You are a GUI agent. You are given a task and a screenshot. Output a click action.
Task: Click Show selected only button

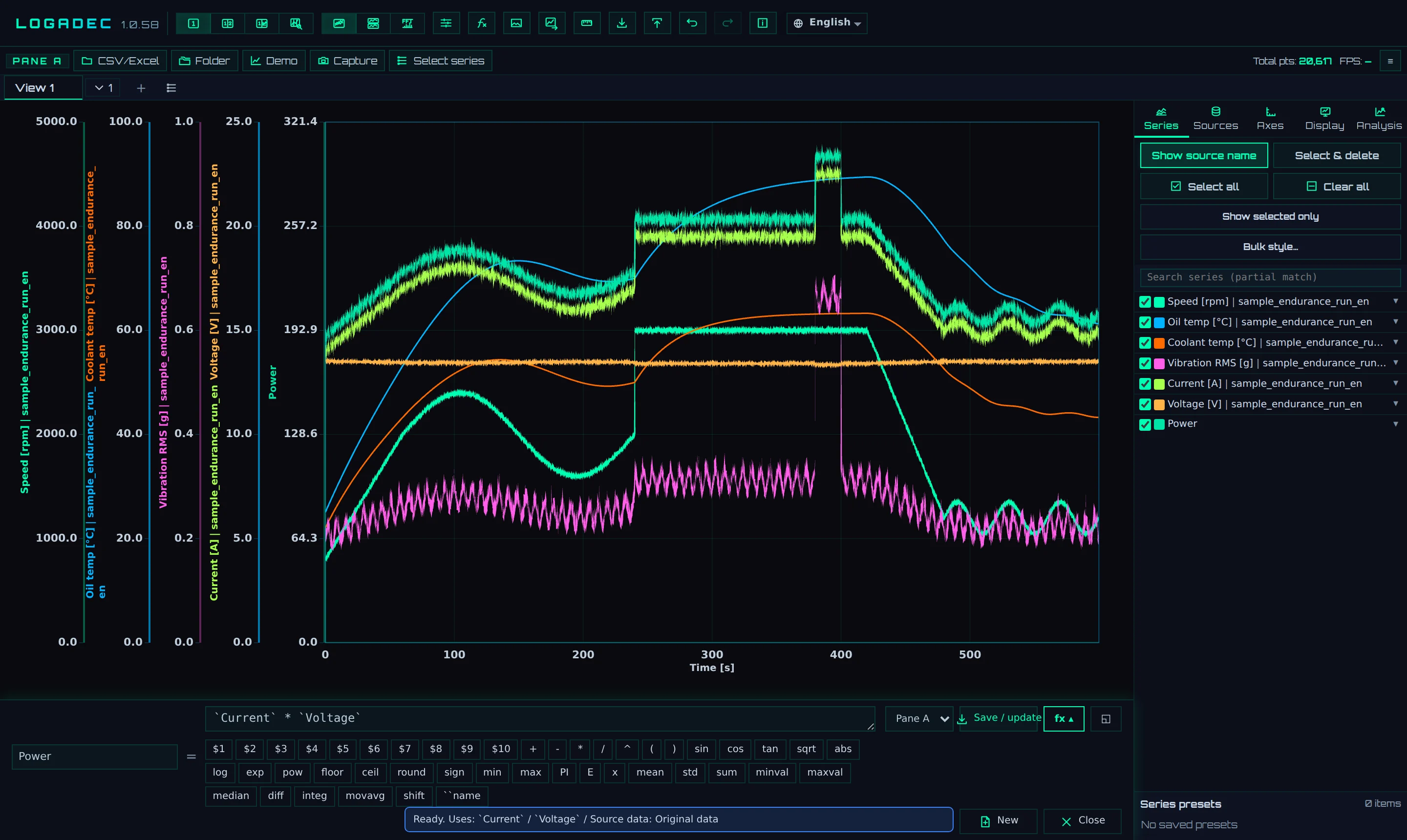click(x=1270, y=217)
